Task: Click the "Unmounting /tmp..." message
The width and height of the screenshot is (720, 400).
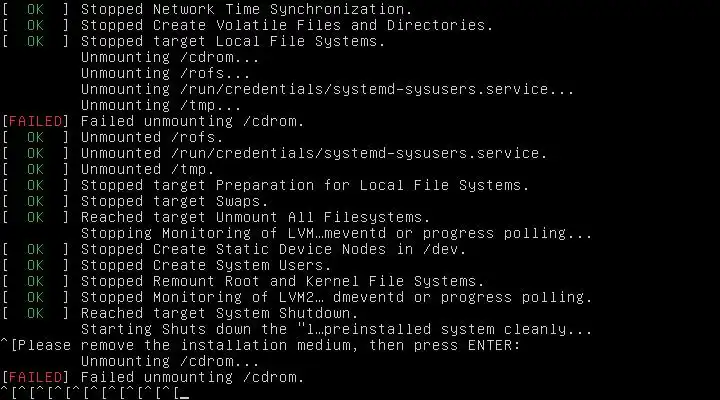Action: click(147, 105)
